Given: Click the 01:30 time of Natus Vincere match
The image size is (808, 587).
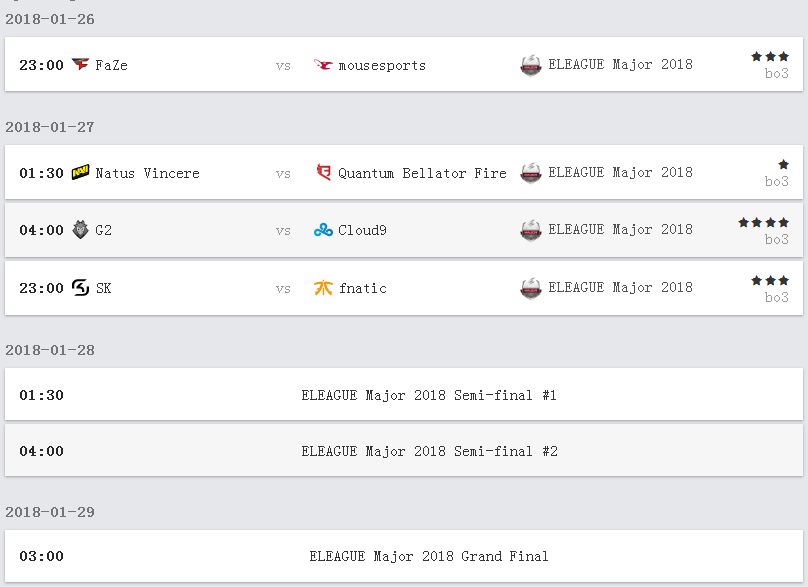Looking at the screenshot, I should click(41, 173).
